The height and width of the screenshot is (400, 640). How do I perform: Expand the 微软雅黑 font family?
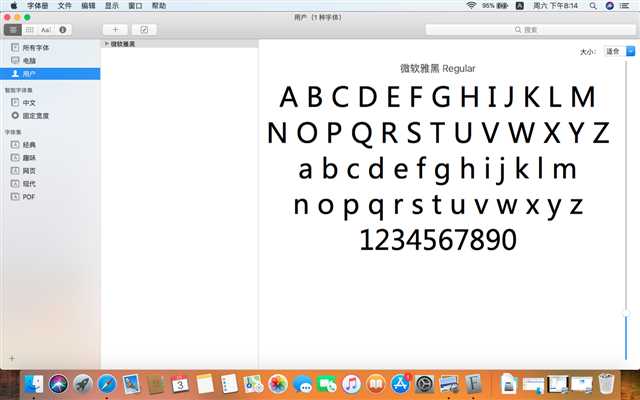[x=107, y=44]
